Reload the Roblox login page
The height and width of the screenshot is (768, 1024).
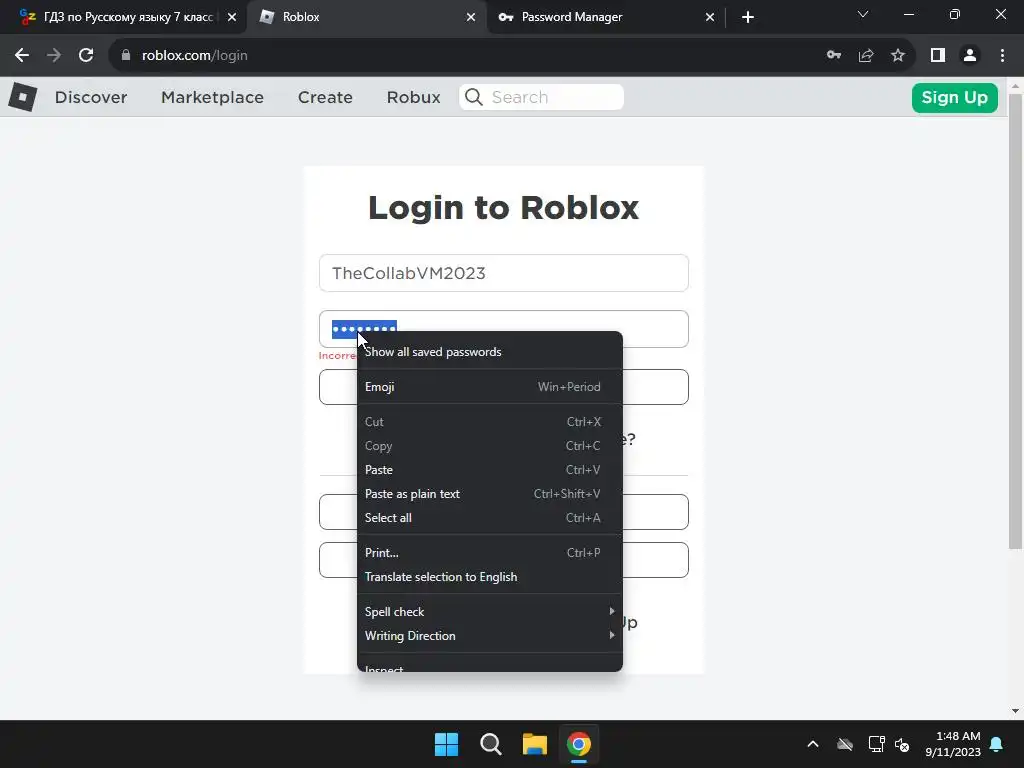pos(86,56)
